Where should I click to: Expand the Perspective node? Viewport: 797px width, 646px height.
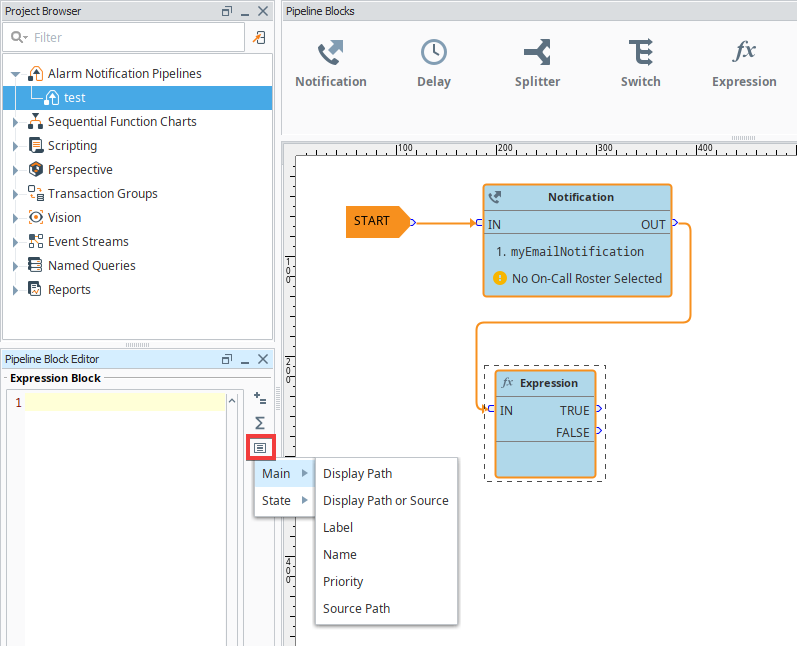click(15, 170)
